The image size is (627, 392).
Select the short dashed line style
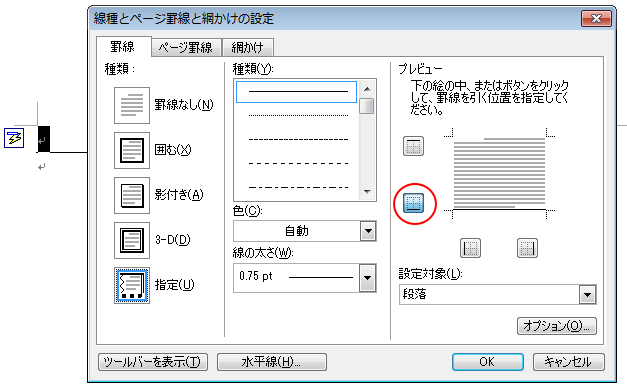[298, 139]
